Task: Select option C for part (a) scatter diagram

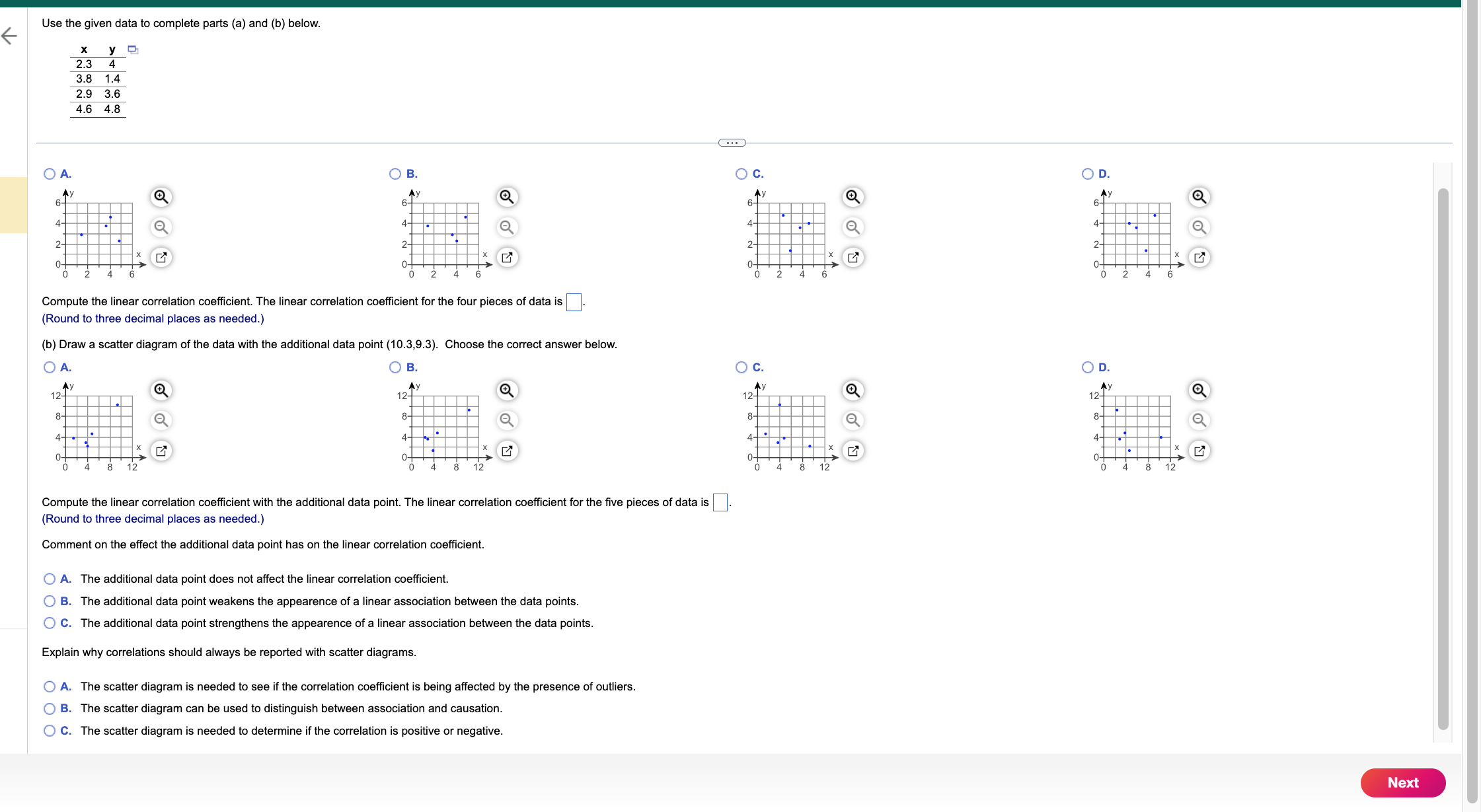Action: pyautogui.click(x=741, y=174)
